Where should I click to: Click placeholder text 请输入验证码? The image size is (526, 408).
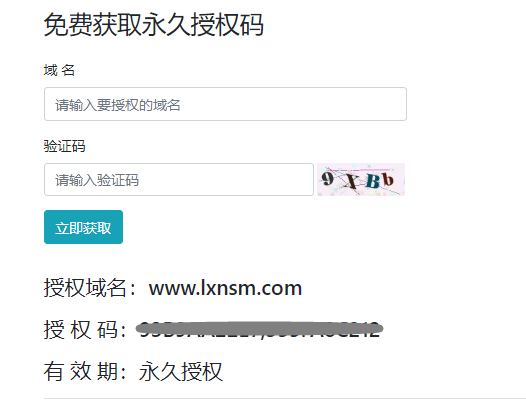click(97, 180)
